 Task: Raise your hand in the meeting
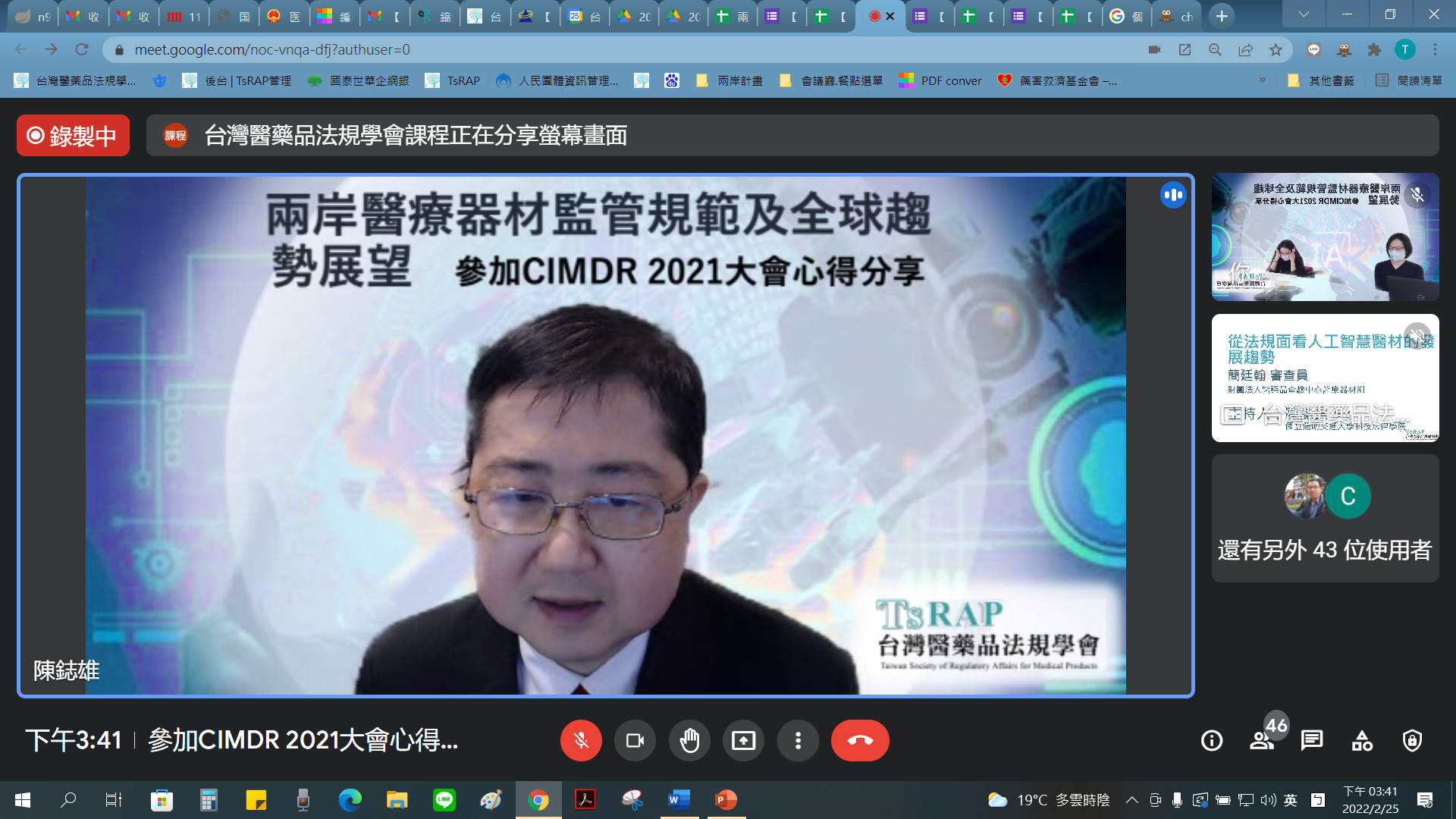click(689, 740)
